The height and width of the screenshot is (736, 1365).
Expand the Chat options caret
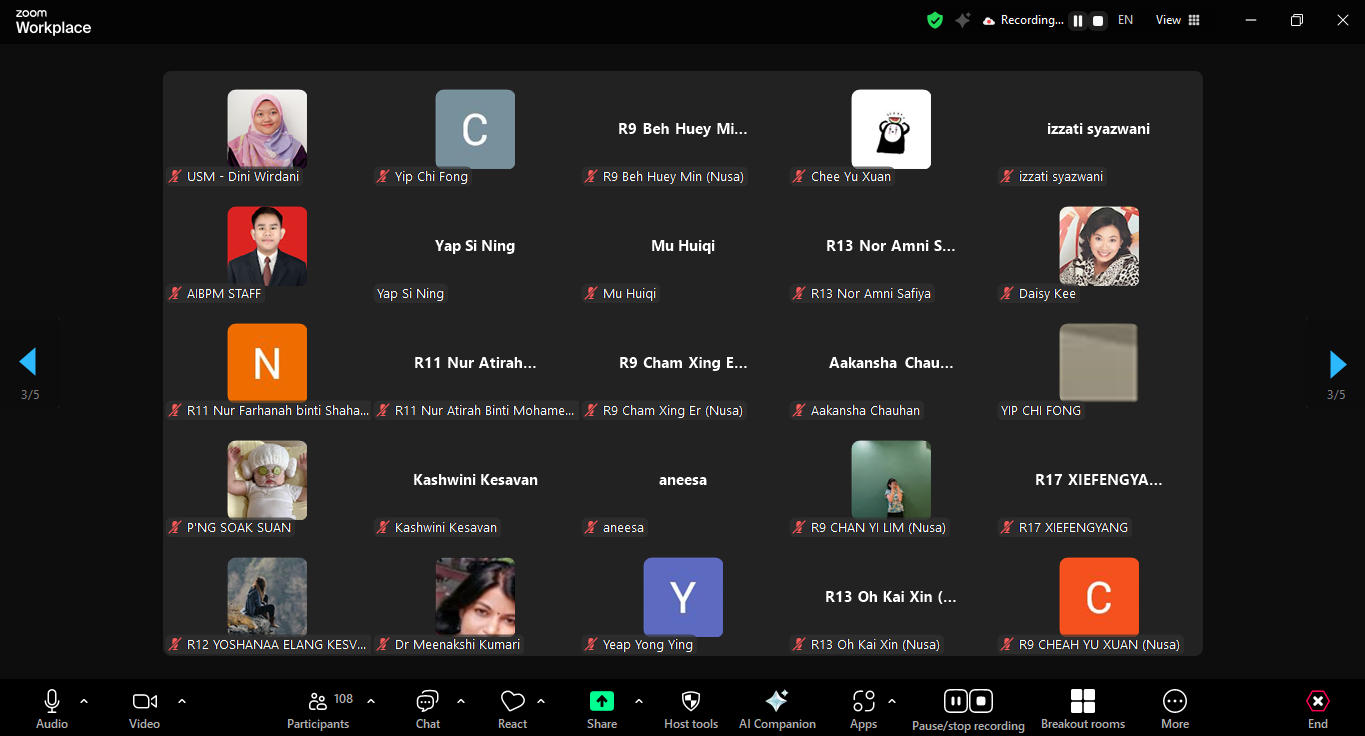point(461,701)
